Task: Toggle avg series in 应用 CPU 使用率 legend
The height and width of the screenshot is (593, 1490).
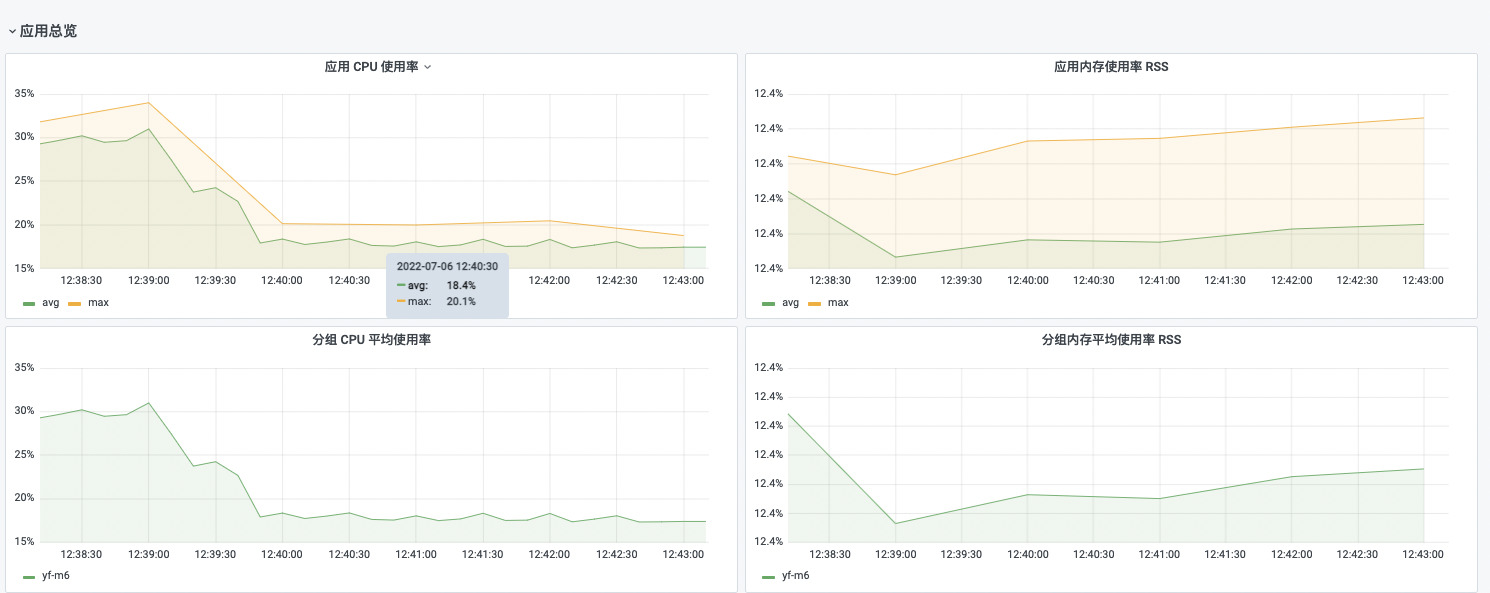Action: click(x=50, y=302)
